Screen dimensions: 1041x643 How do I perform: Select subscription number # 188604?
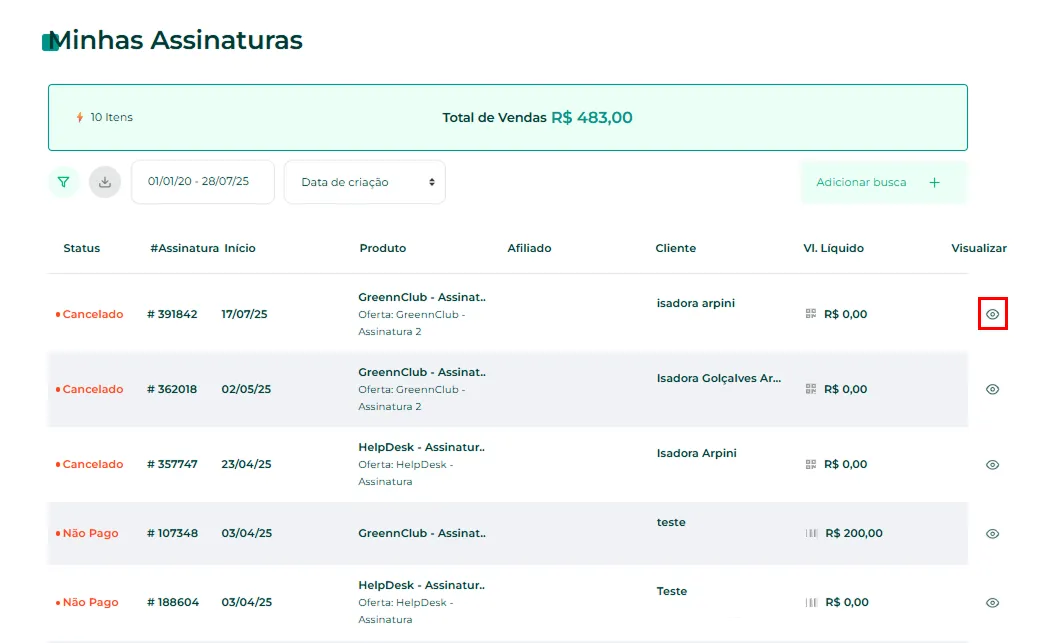(x=173, y=603)
